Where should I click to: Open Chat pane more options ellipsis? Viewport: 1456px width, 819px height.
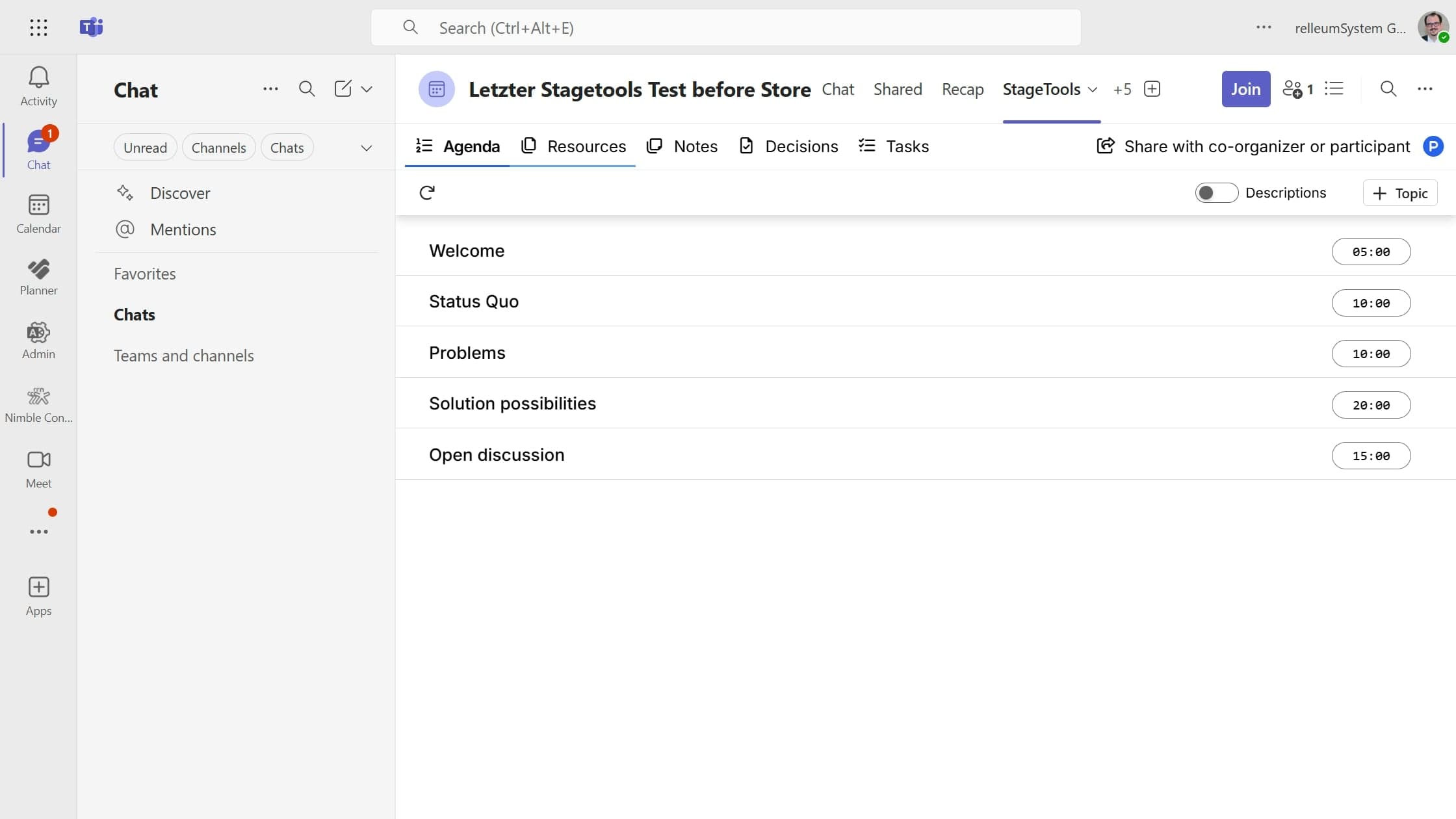point(270,89)
